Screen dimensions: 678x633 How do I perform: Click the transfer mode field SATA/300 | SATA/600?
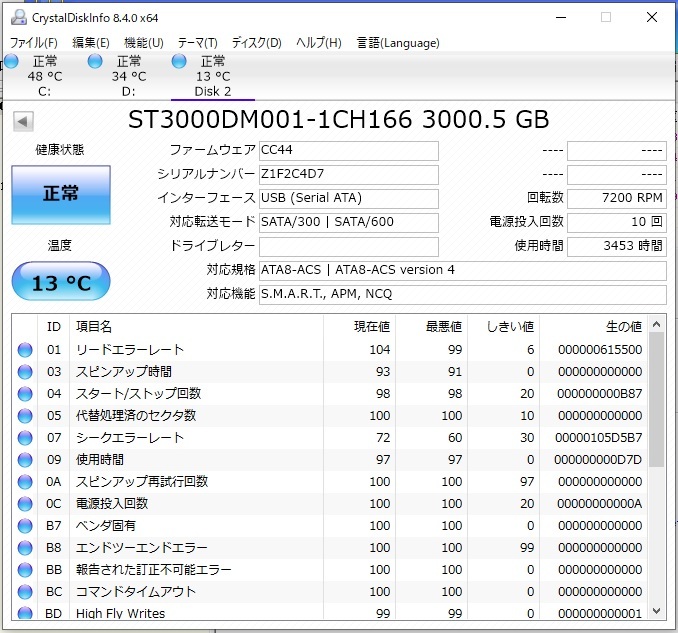349,223
